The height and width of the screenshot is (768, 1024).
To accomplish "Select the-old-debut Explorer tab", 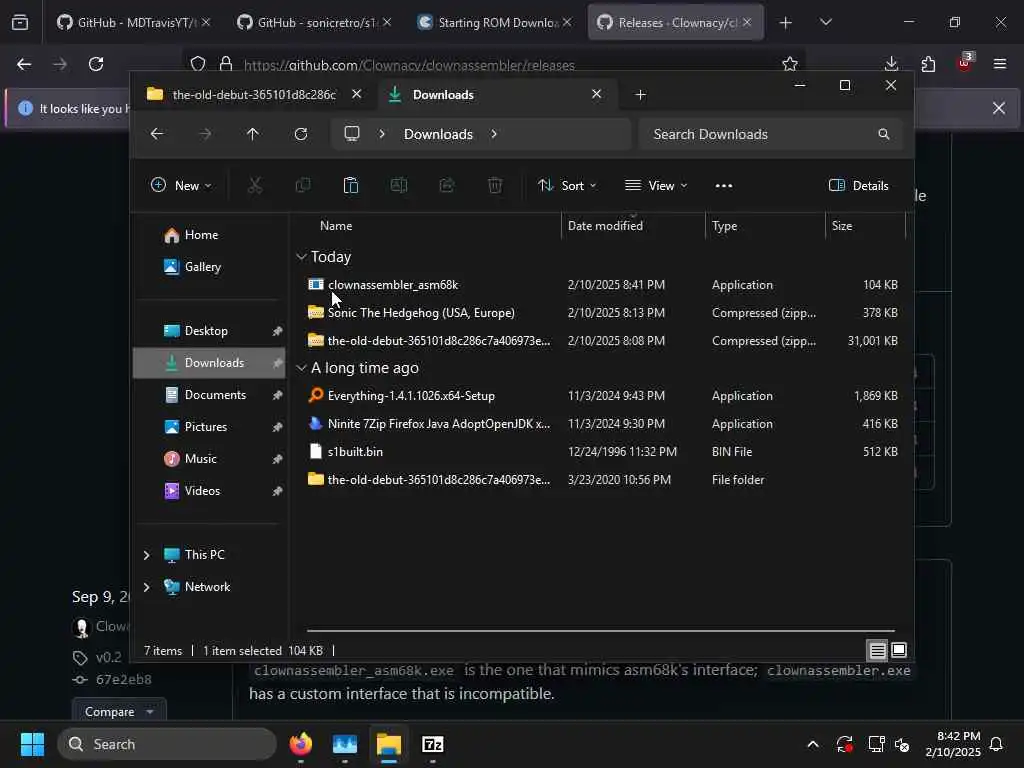I will (x=254, y=95).
